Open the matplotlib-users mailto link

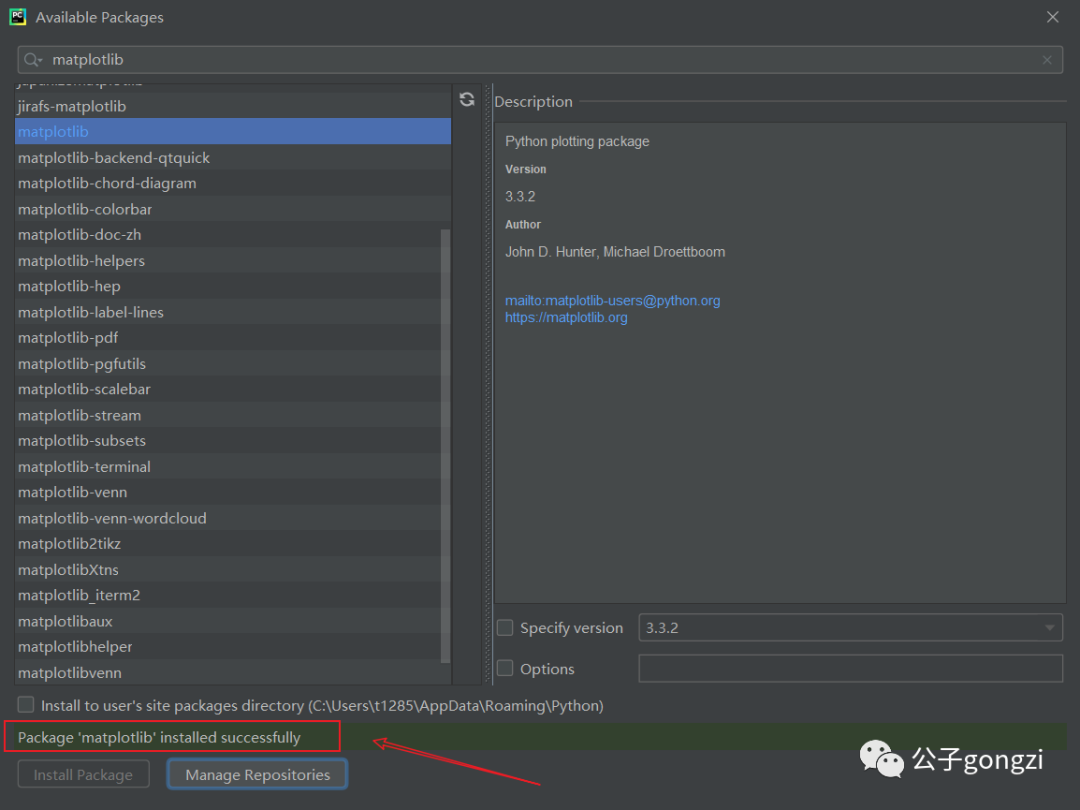point(612,300)
